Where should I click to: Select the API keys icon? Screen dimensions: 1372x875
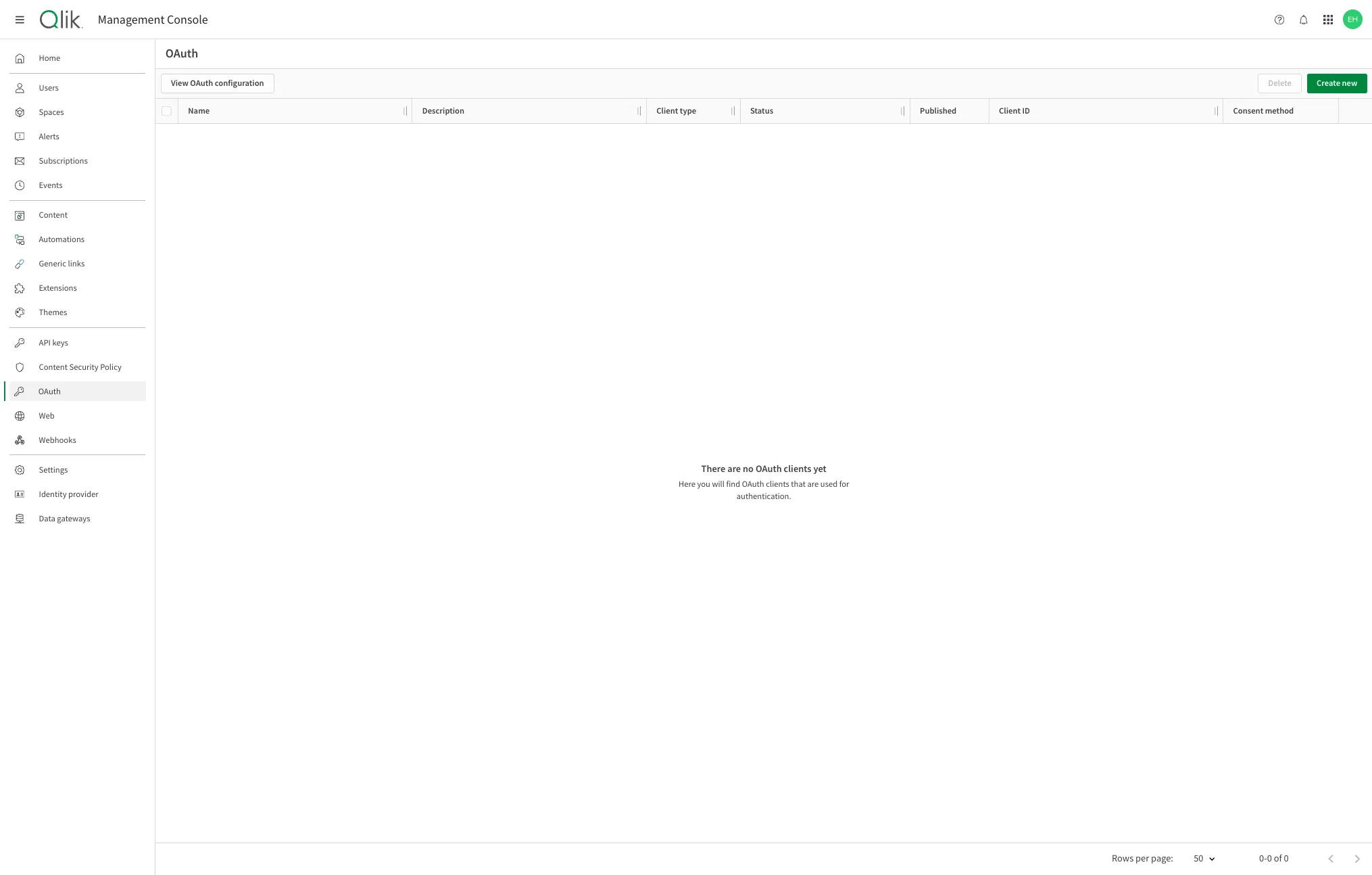(x=19, y=342)
